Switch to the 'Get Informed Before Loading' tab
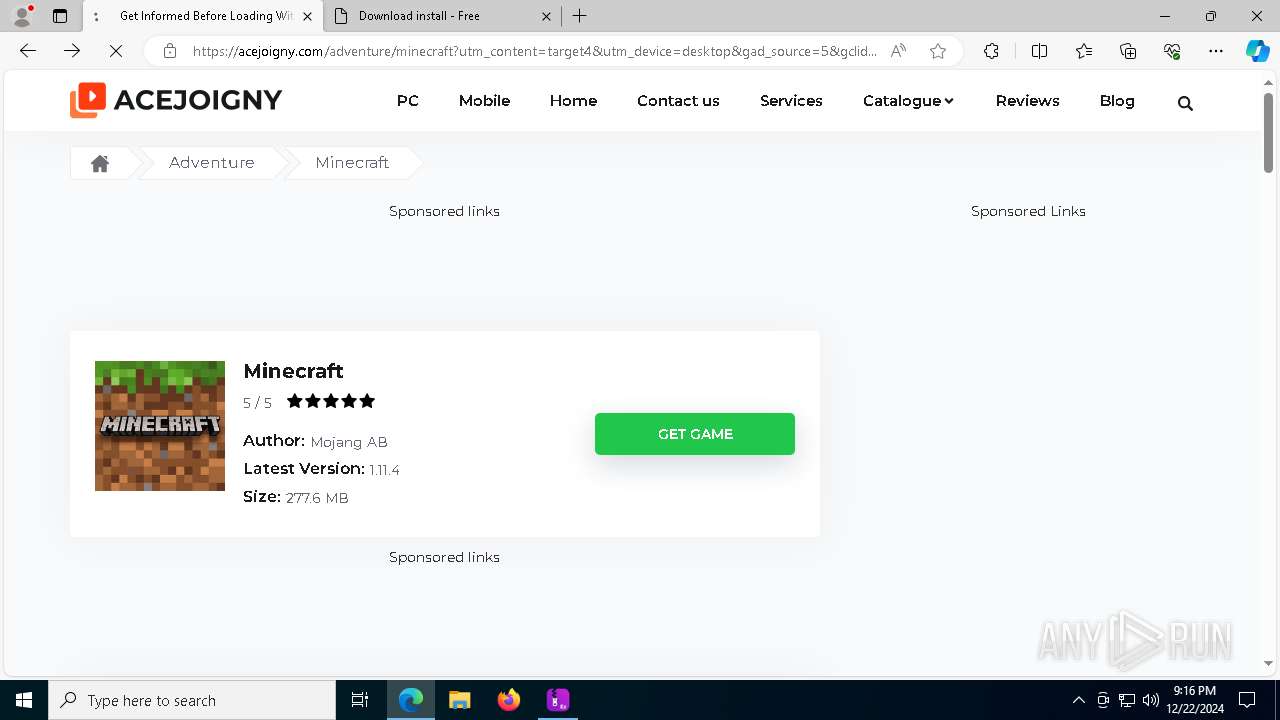Viewport: 1280px width, 720px height. [x=202, y=16]
